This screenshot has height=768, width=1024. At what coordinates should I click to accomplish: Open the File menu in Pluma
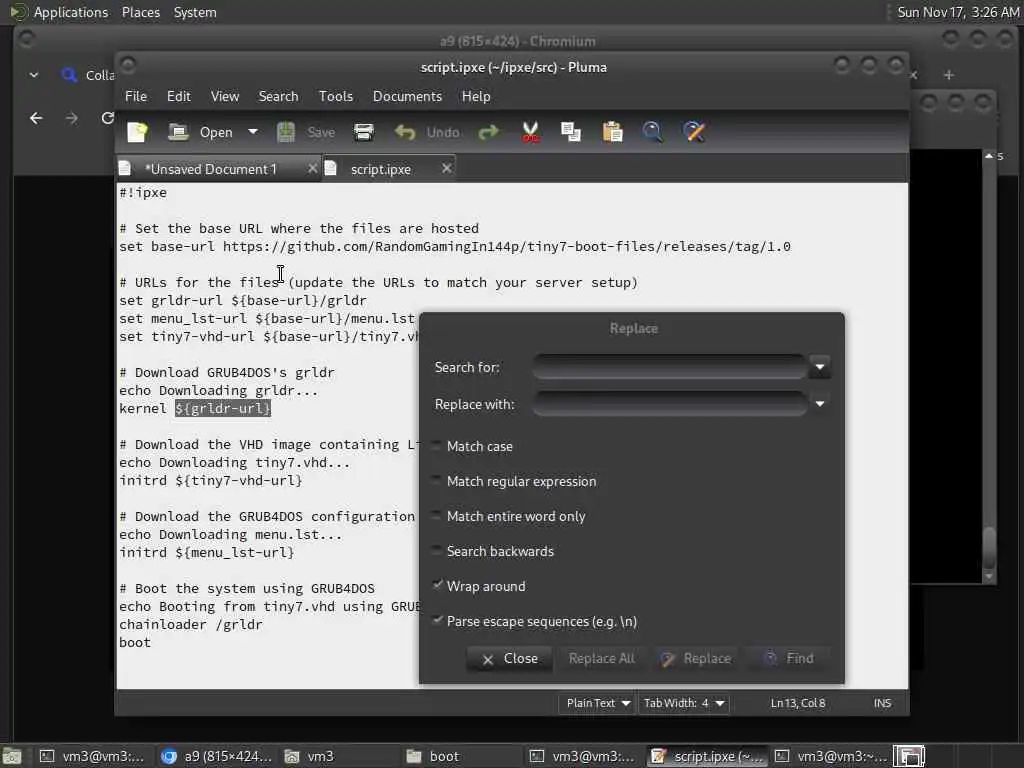coord(136,97)
